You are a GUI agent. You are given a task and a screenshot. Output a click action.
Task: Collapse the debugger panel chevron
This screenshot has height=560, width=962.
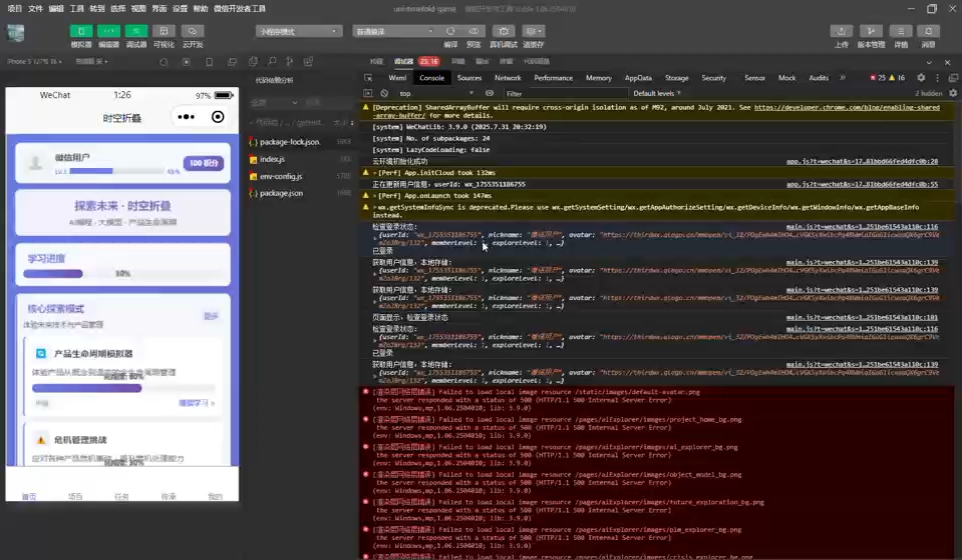929,63
